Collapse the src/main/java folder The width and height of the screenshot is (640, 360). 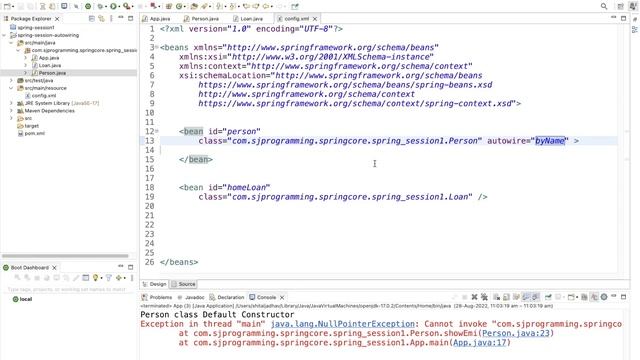(x=11, y=43)
